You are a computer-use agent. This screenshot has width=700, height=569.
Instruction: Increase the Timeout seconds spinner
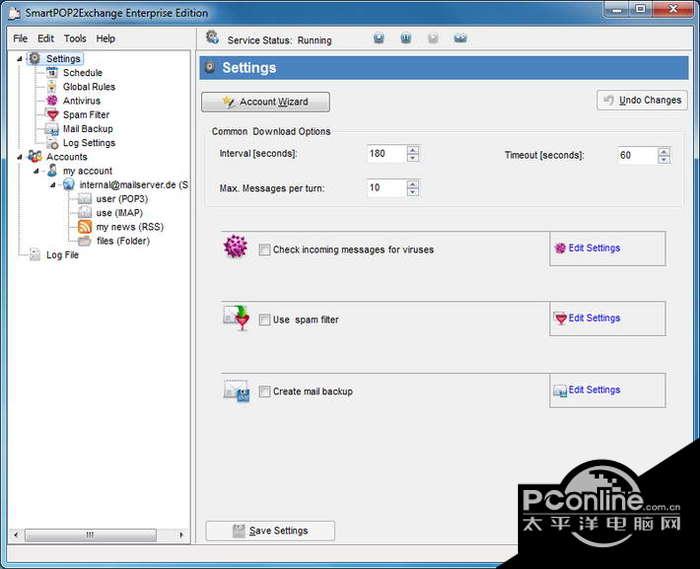click(x=664, y=151)
